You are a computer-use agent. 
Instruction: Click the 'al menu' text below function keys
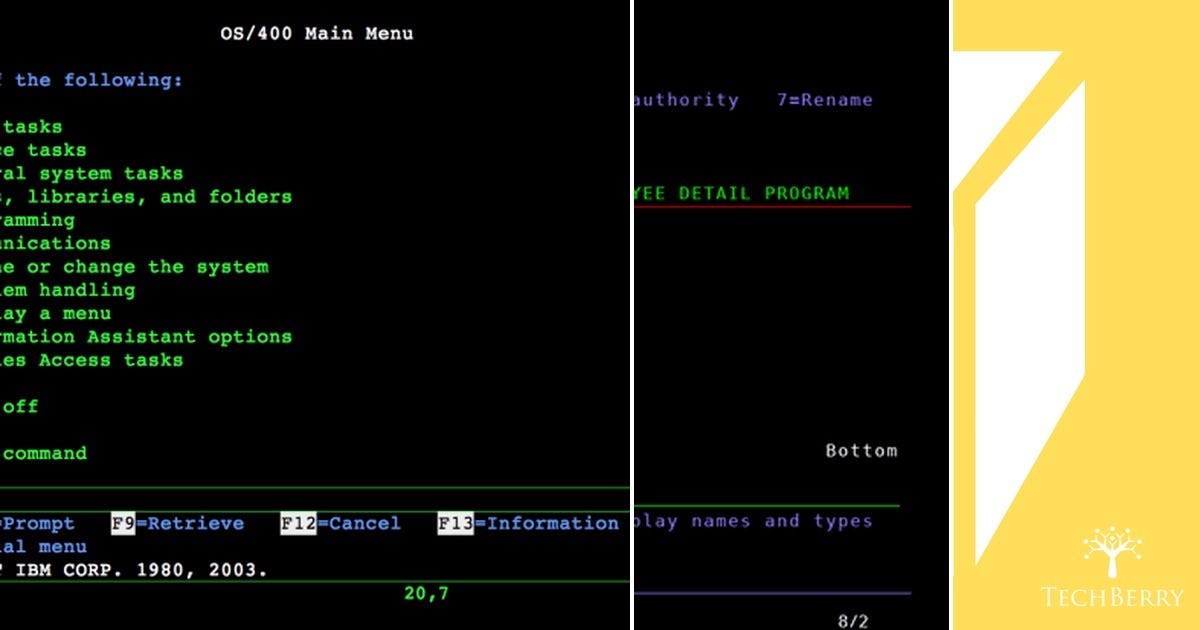[44, 547]
